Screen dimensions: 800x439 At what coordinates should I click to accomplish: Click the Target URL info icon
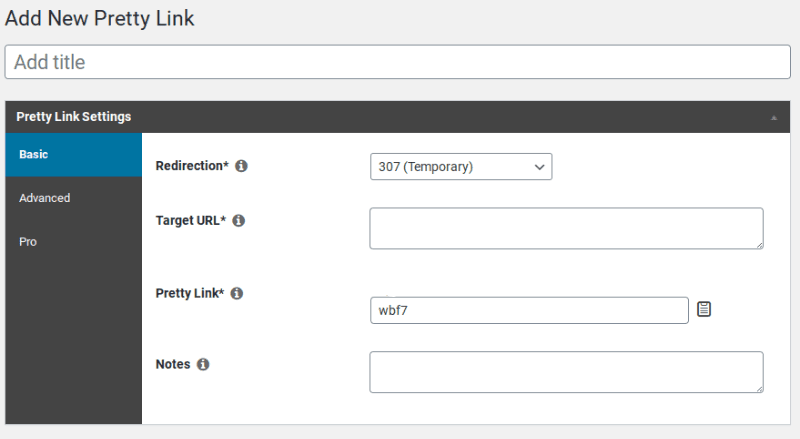[238, 221]
